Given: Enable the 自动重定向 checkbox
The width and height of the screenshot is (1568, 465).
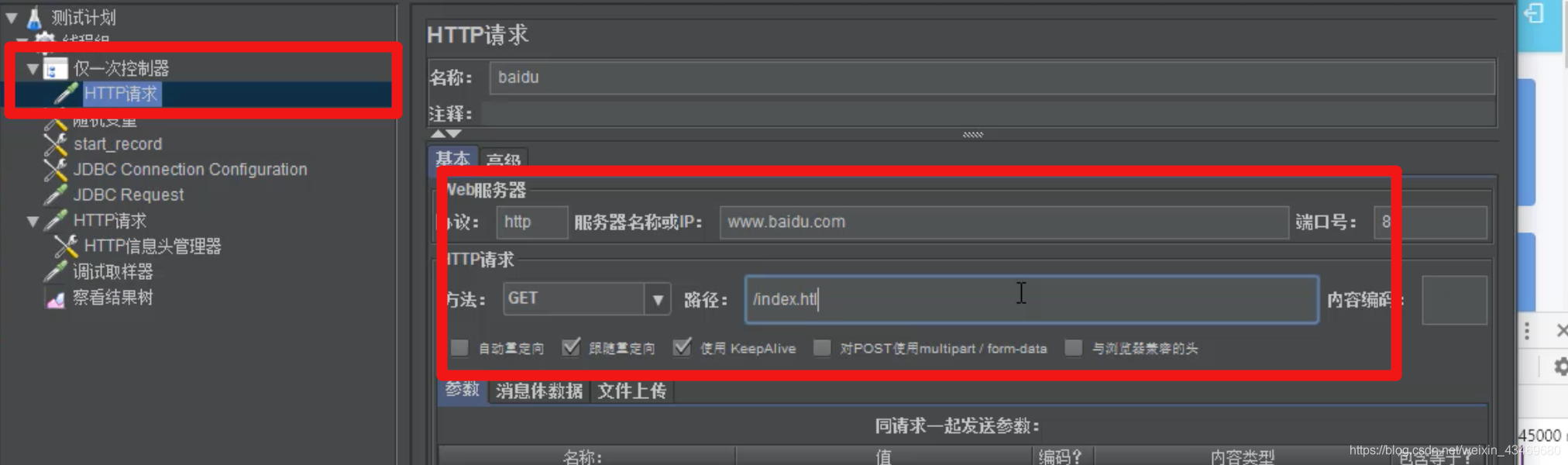Looking at the screenshot, I should click(x=459, y=348).
